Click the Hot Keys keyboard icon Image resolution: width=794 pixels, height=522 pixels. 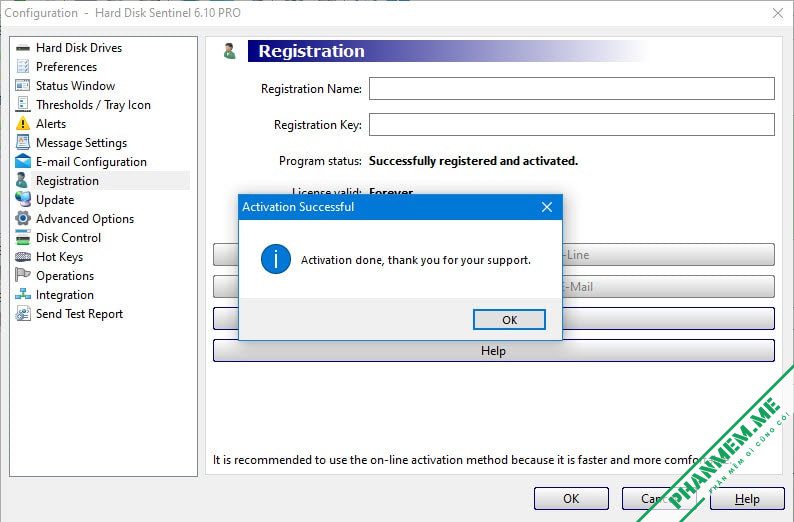tap(23, 257)
